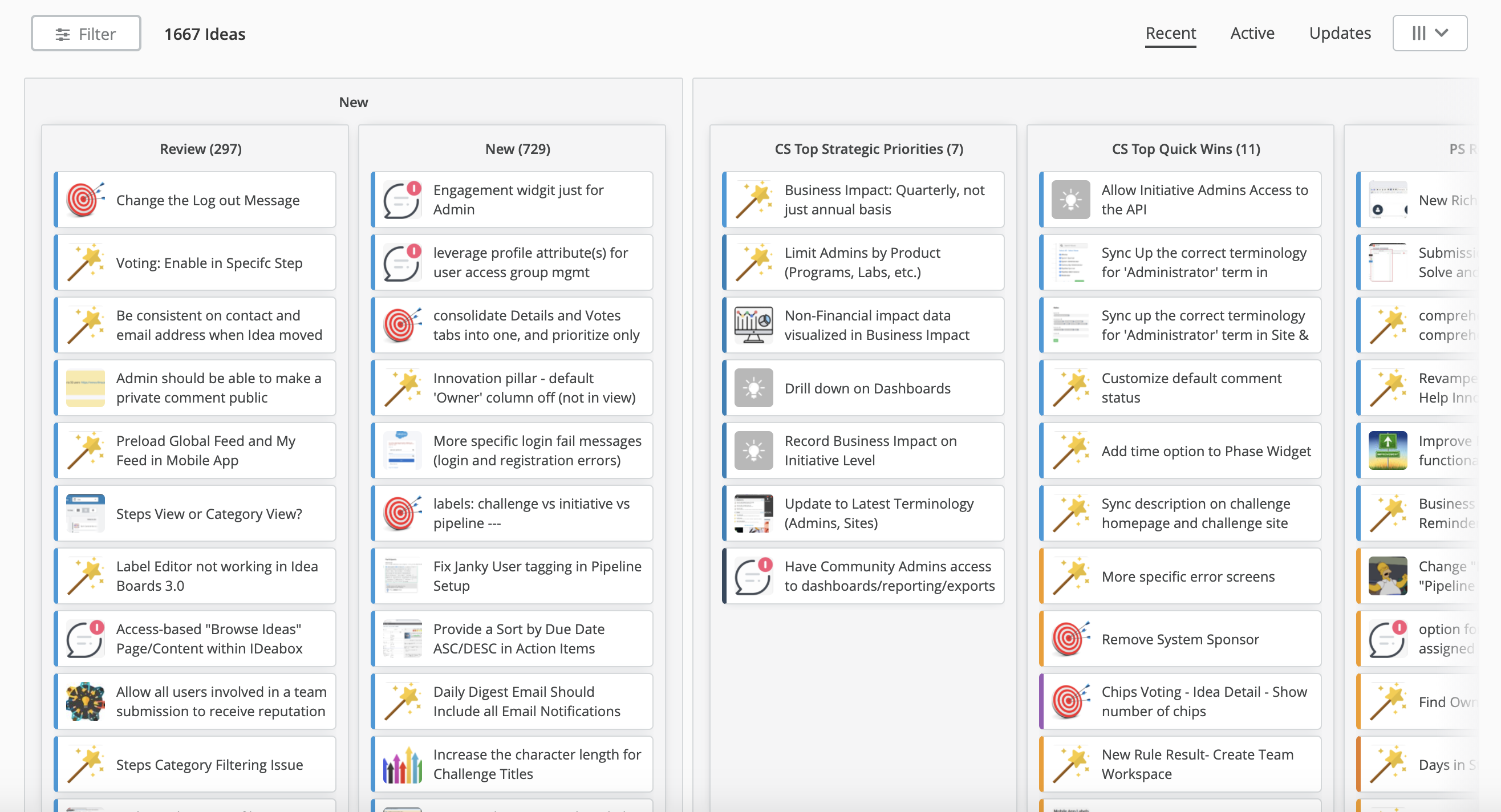Click the CS Top Strategic Priorities (7) header
Image resolution: width=1501 pixels, height=812 pixels.
click(869, 149)
